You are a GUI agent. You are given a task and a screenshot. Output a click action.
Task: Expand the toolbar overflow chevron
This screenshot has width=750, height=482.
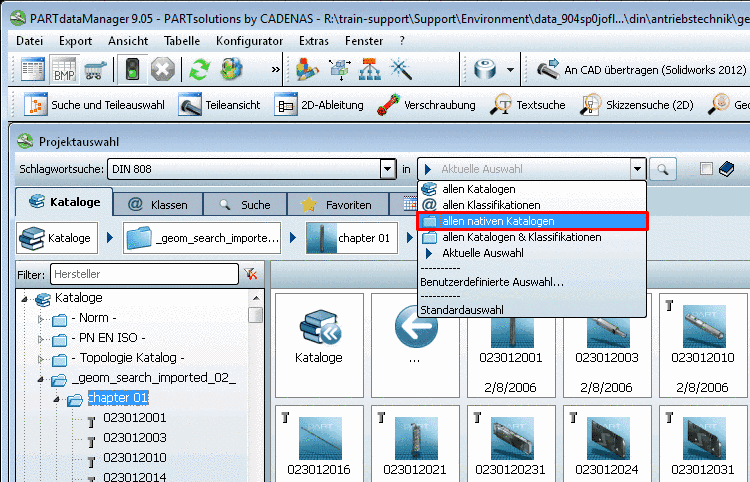[276, 70]
